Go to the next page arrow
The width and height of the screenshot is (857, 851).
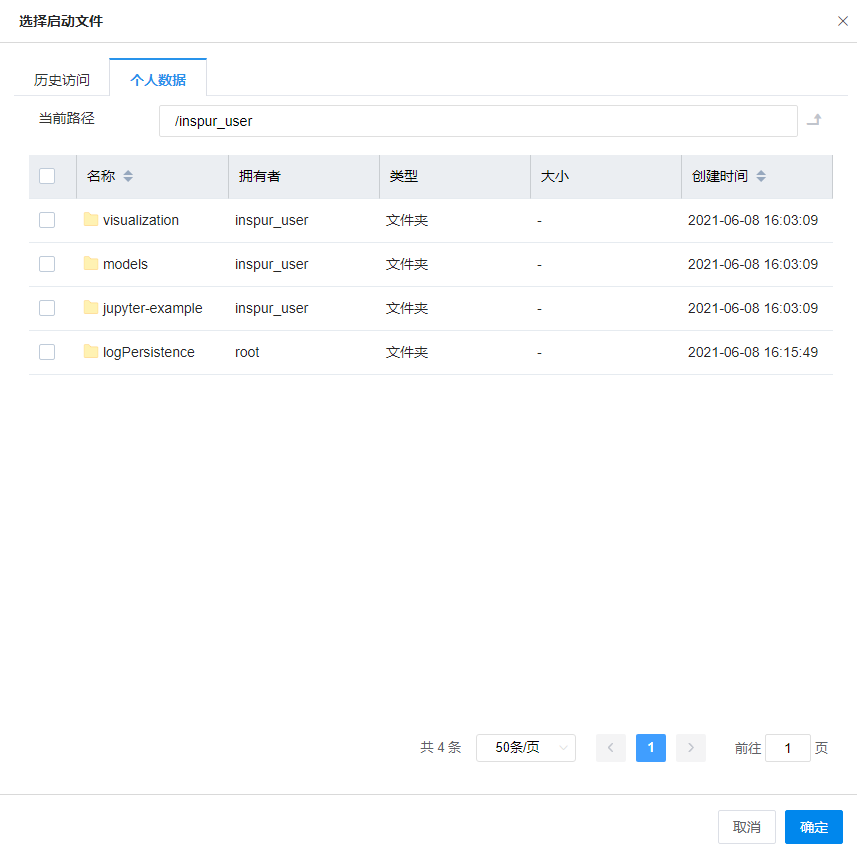(x=691, y=748)
